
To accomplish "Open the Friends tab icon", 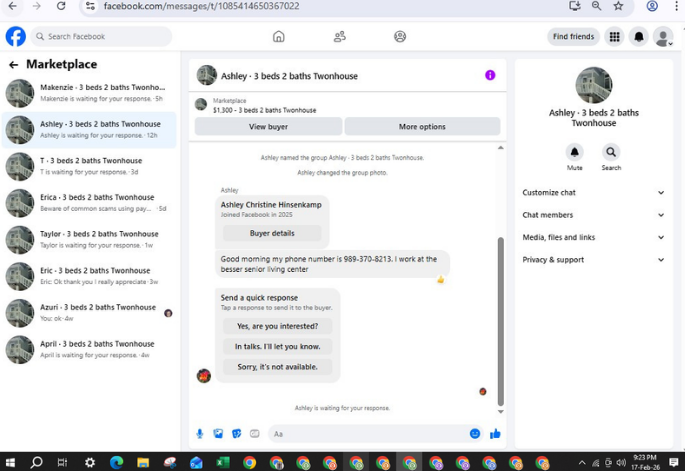I will click(x=339, y=36).
